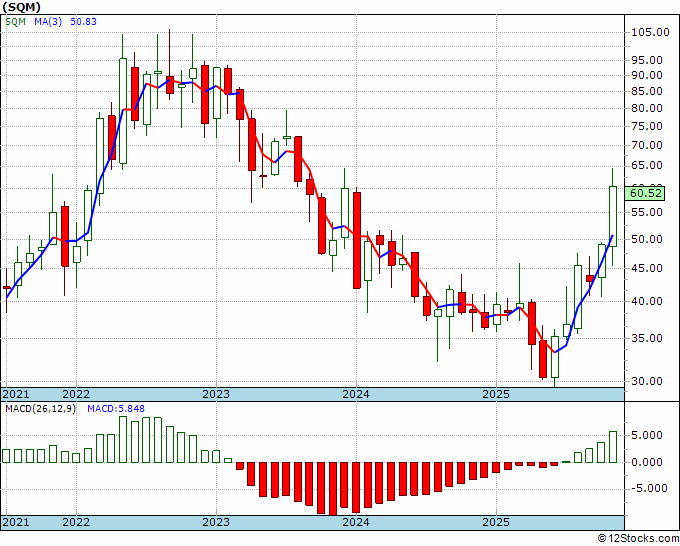Click the 5.000 MACD axis label
The image size is (680, 546).
pyautogui.click(x=649, y=435)
